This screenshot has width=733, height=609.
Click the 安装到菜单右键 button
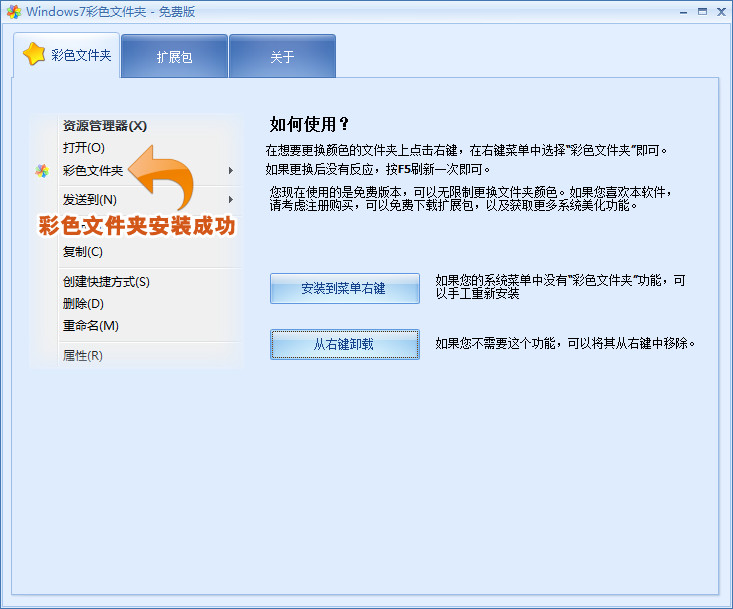[345, 288]
